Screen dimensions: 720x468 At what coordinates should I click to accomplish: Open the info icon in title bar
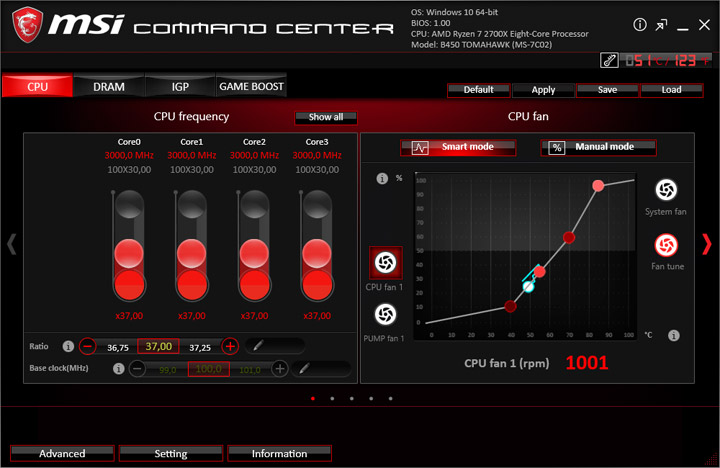pyautogui.click(x=640, y=24)
